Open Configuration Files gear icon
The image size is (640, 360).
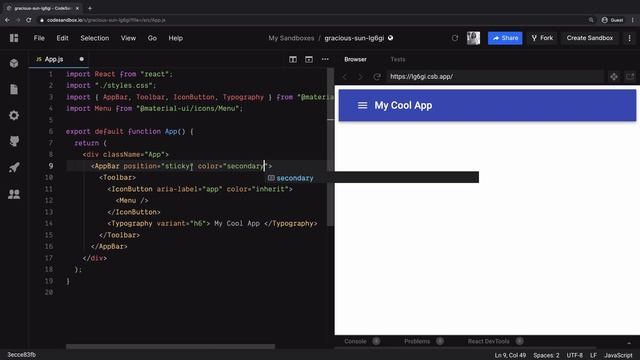(14, 116)
